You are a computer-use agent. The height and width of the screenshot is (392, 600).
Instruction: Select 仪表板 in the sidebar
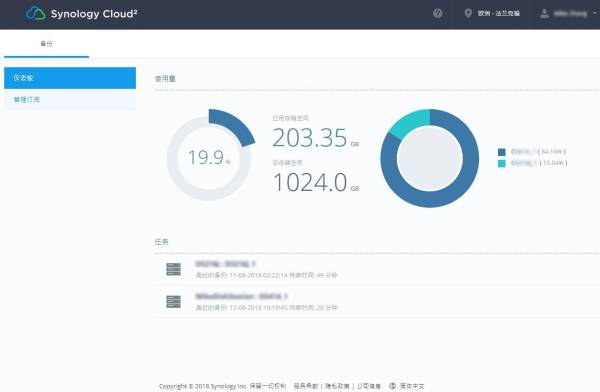pos(70,78)
